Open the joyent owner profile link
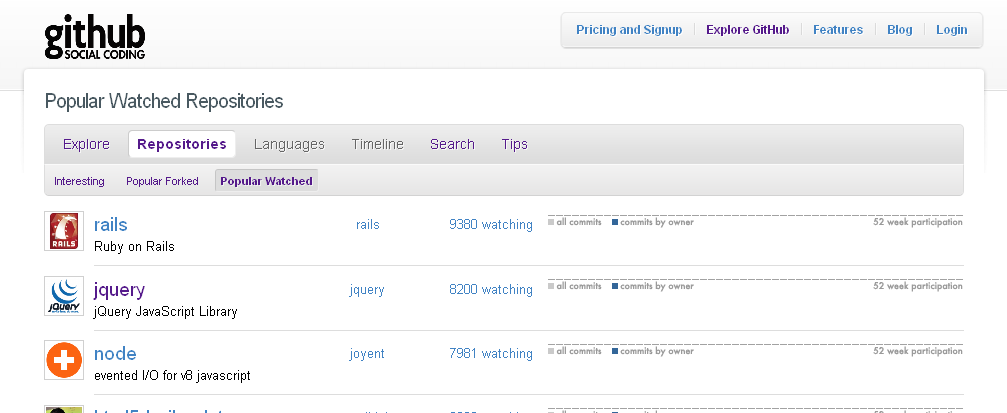The image size is (1007, 413). (x=367, y=354)
